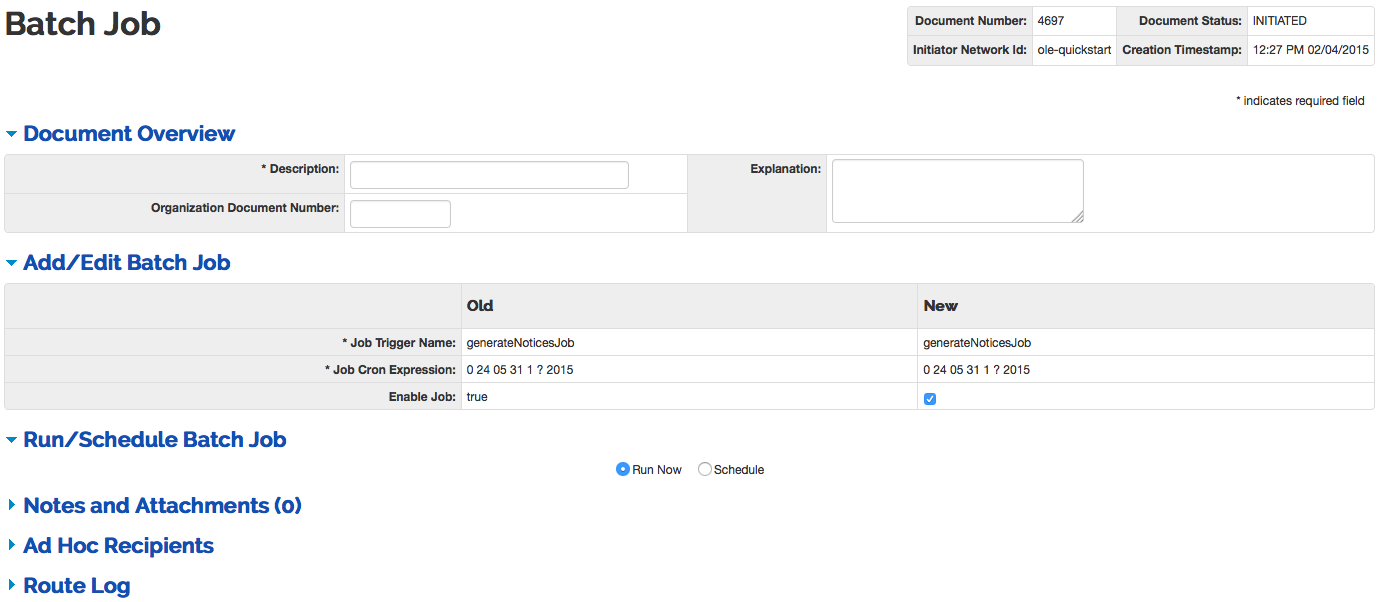Choose the Schedule radio option
The image size is (1379, 602).
[x=705, y=470]
